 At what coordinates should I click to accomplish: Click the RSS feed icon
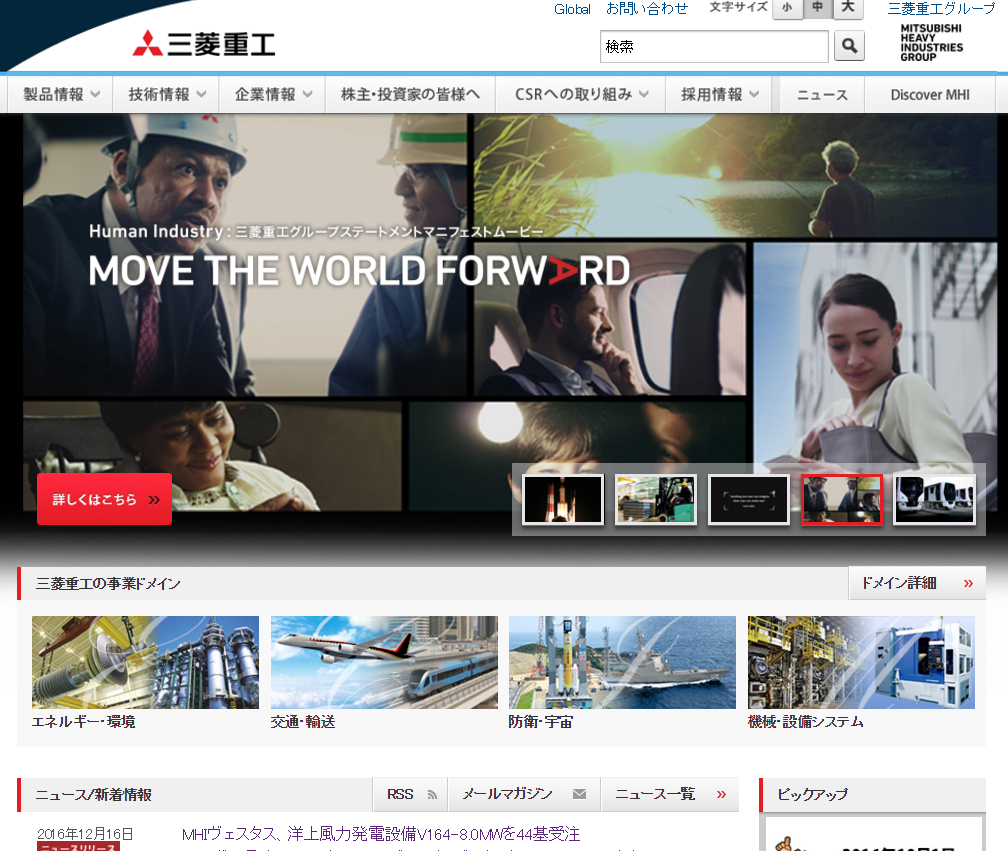point(432,795)
